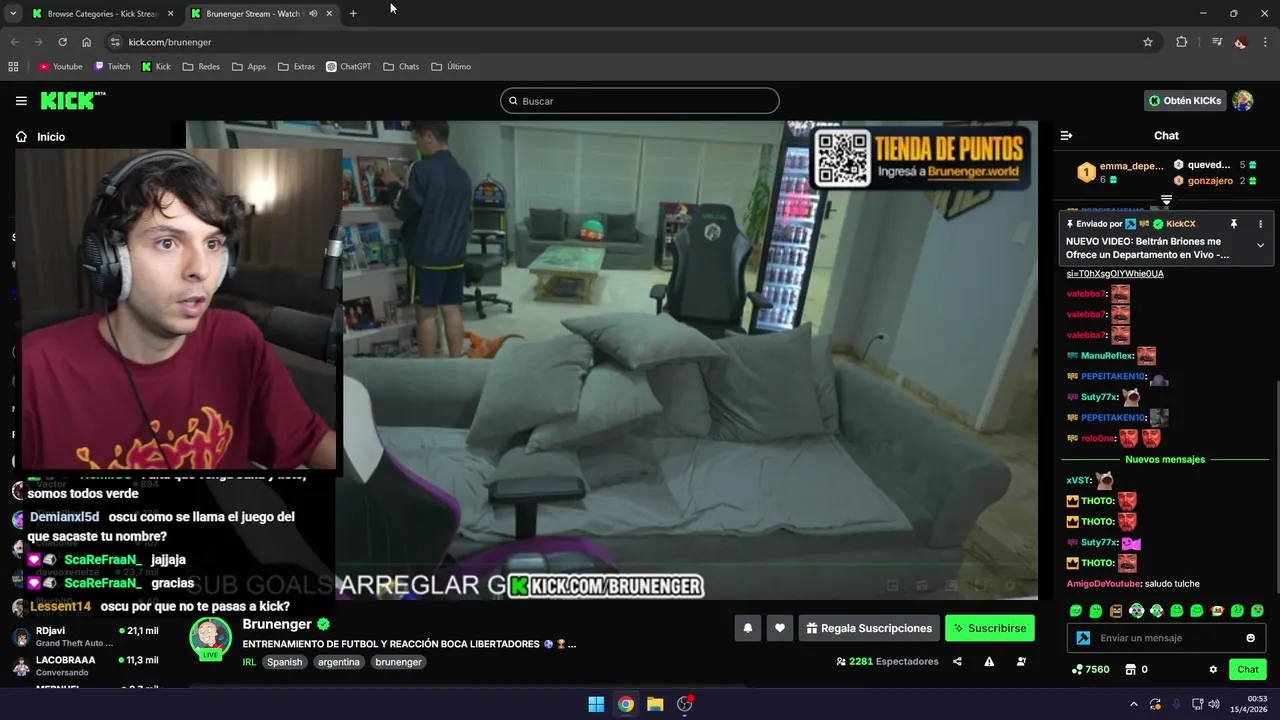
Task: Send message with green Chat button
Action: [1248, 669]
